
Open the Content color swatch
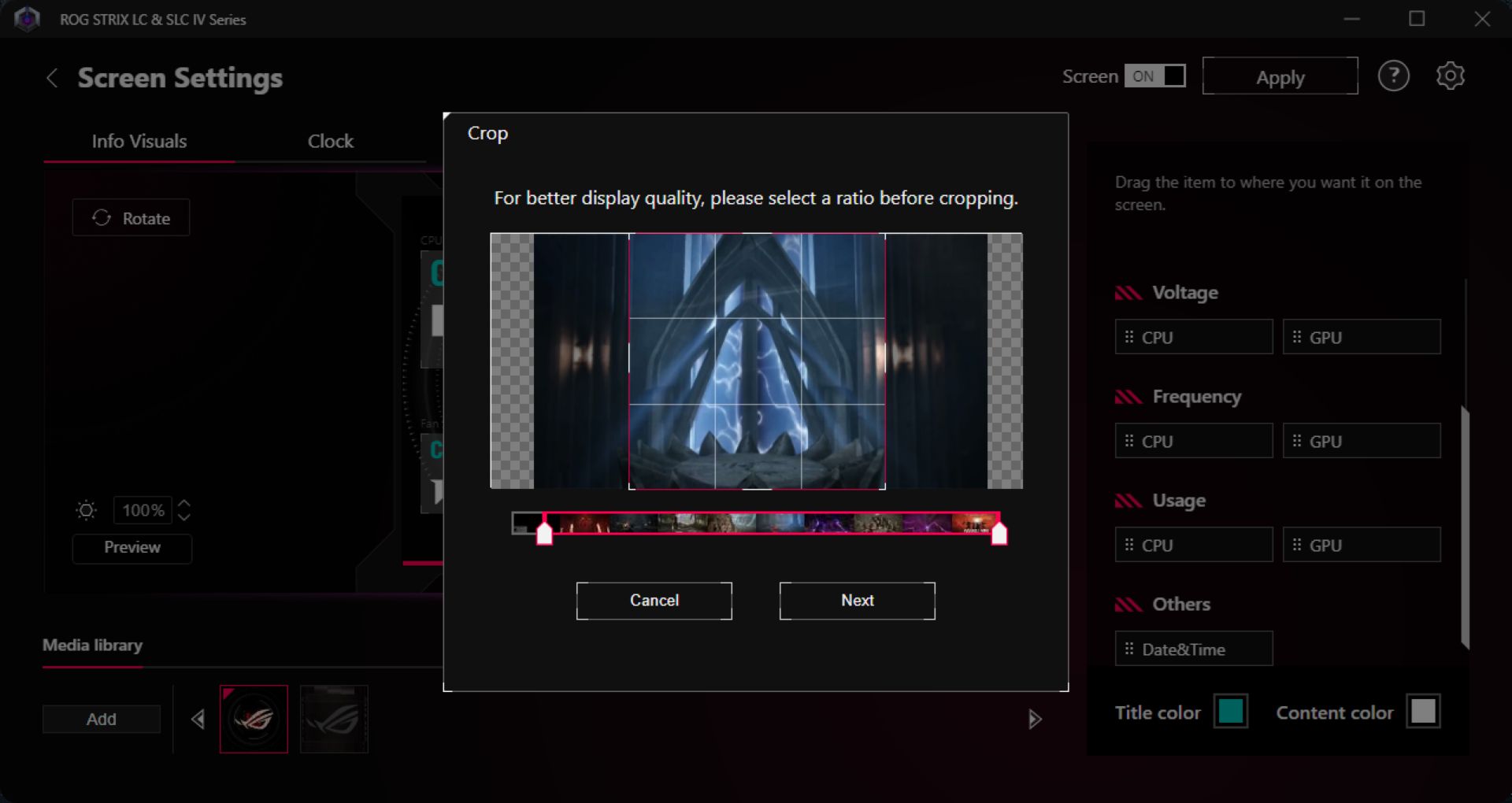coord(1423,712)
